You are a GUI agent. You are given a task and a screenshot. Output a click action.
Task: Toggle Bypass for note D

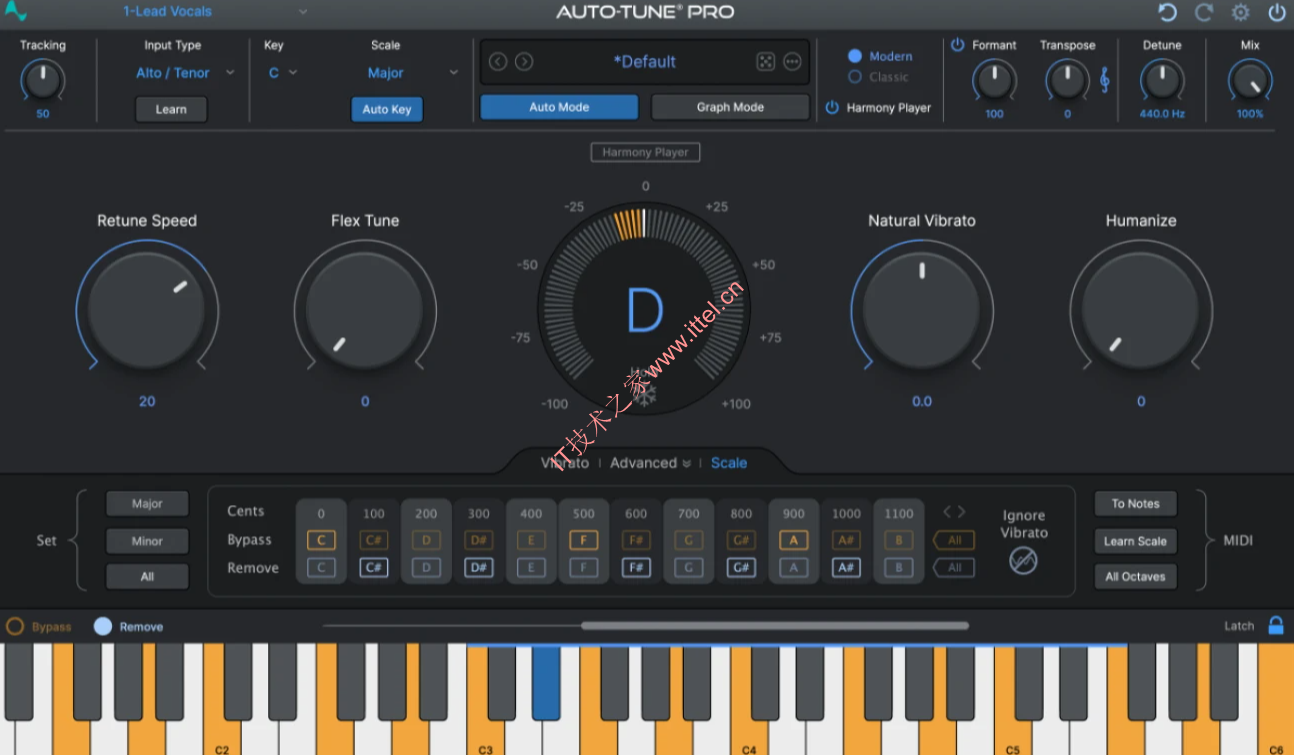(426, 540)
